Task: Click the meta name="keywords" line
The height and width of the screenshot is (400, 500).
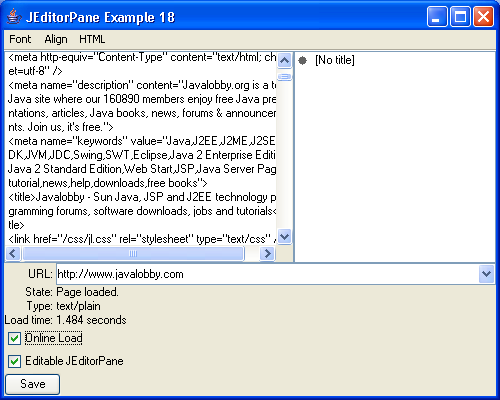Action: point(142,141)
